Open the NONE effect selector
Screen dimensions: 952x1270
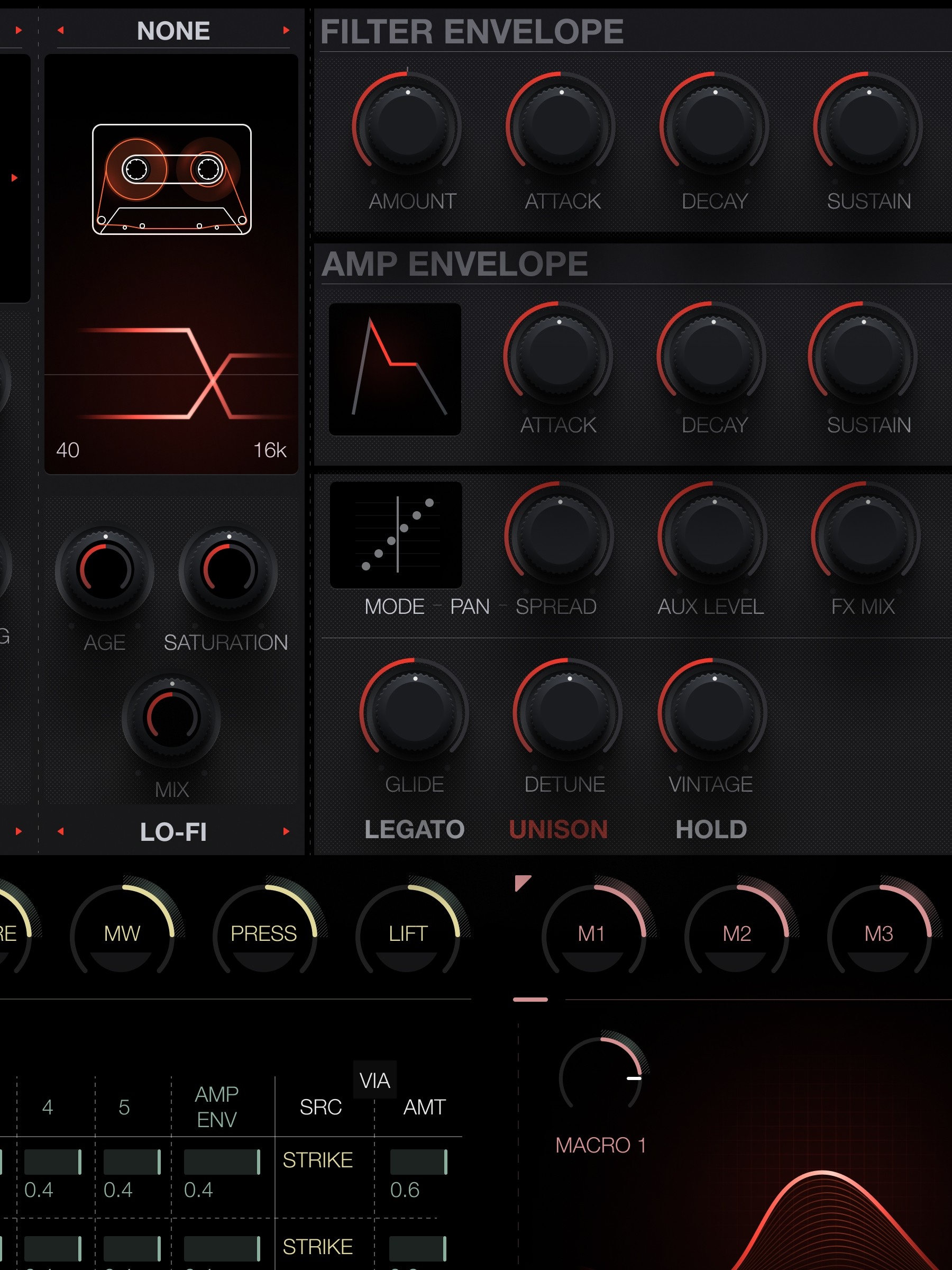pyautogui.click(x=173, y=31)
